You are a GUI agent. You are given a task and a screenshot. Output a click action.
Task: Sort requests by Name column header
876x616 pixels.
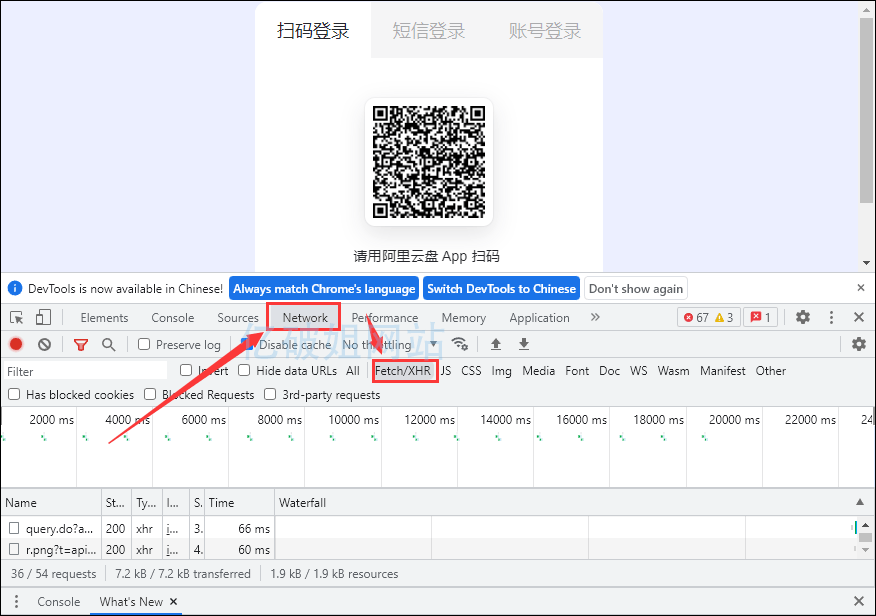[x=51, y=503]
